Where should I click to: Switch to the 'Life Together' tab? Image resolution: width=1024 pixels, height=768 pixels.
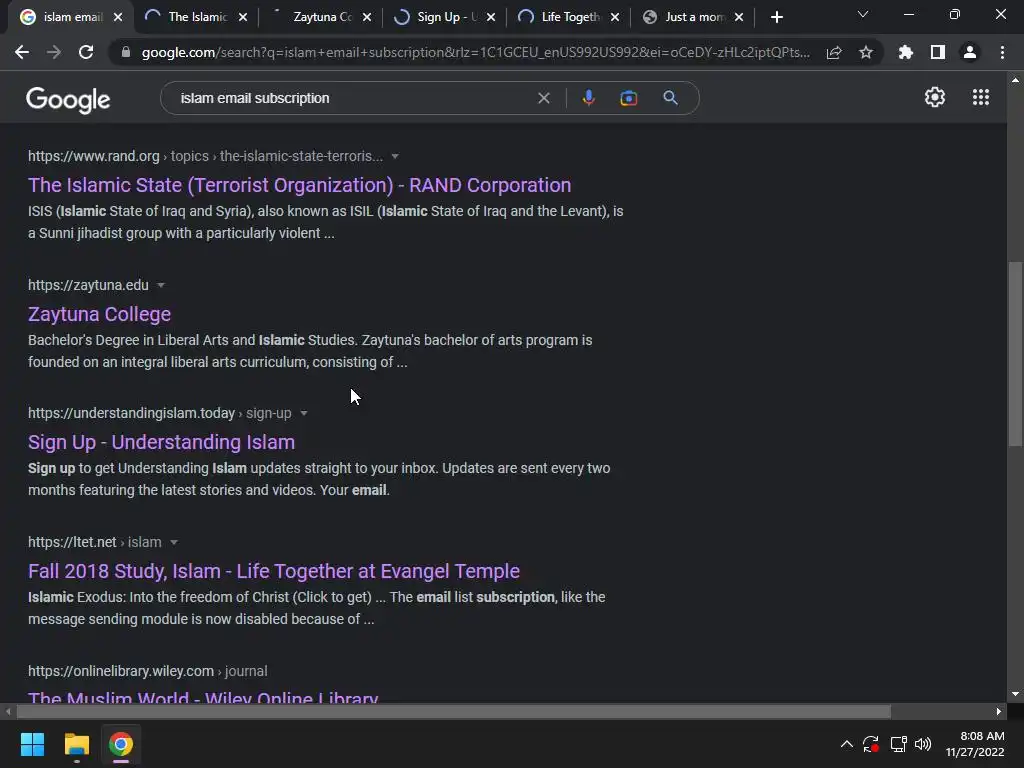pos(570,17)
